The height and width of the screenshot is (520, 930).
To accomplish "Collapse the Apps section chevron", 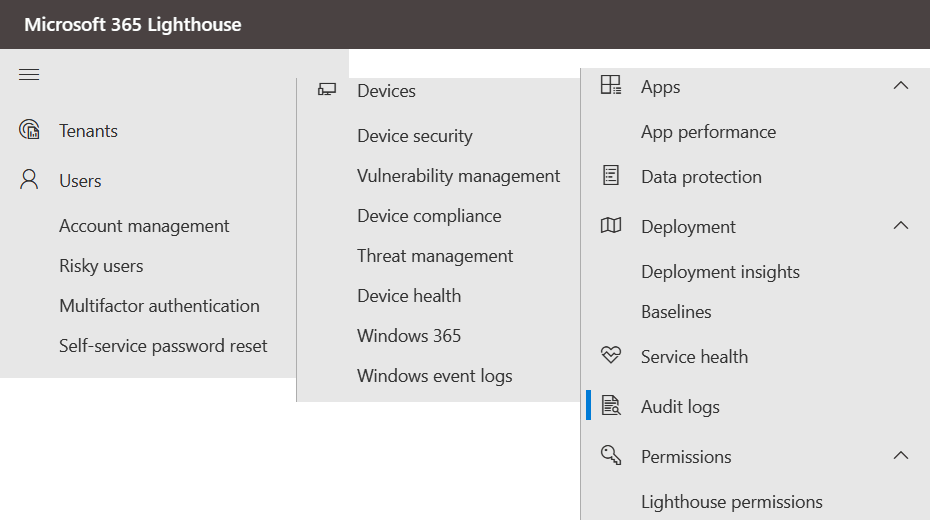I will tap(900, 86).
